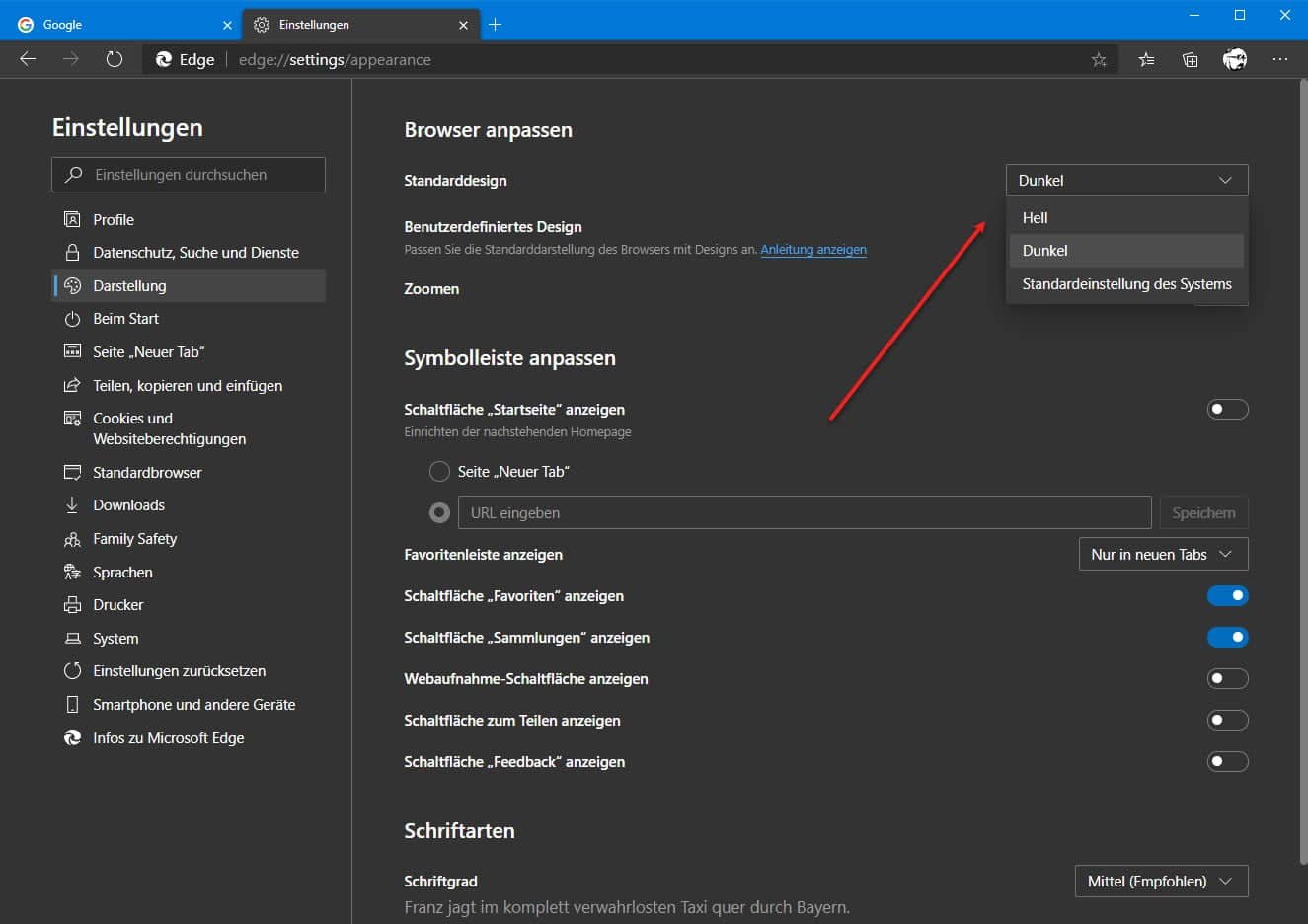Switch to the Google browser tab
The image size is (1308, 924).
(x=118, y=24)
